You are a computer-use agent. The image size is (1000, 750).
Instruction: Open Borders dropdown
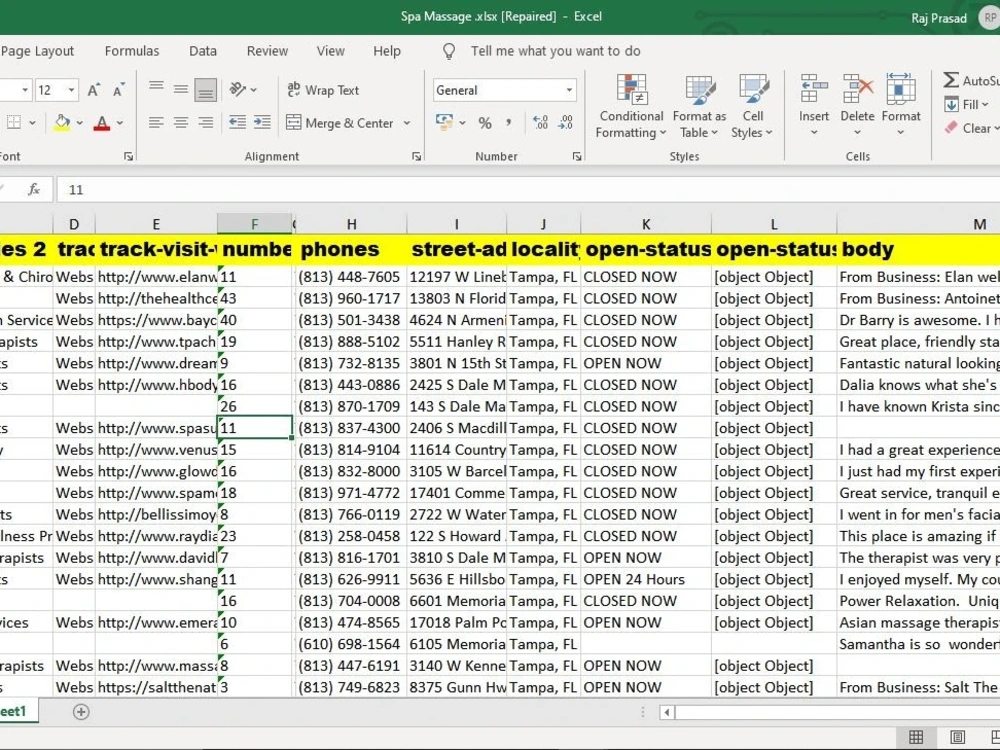pyautogui.click(x=33, y=122)
